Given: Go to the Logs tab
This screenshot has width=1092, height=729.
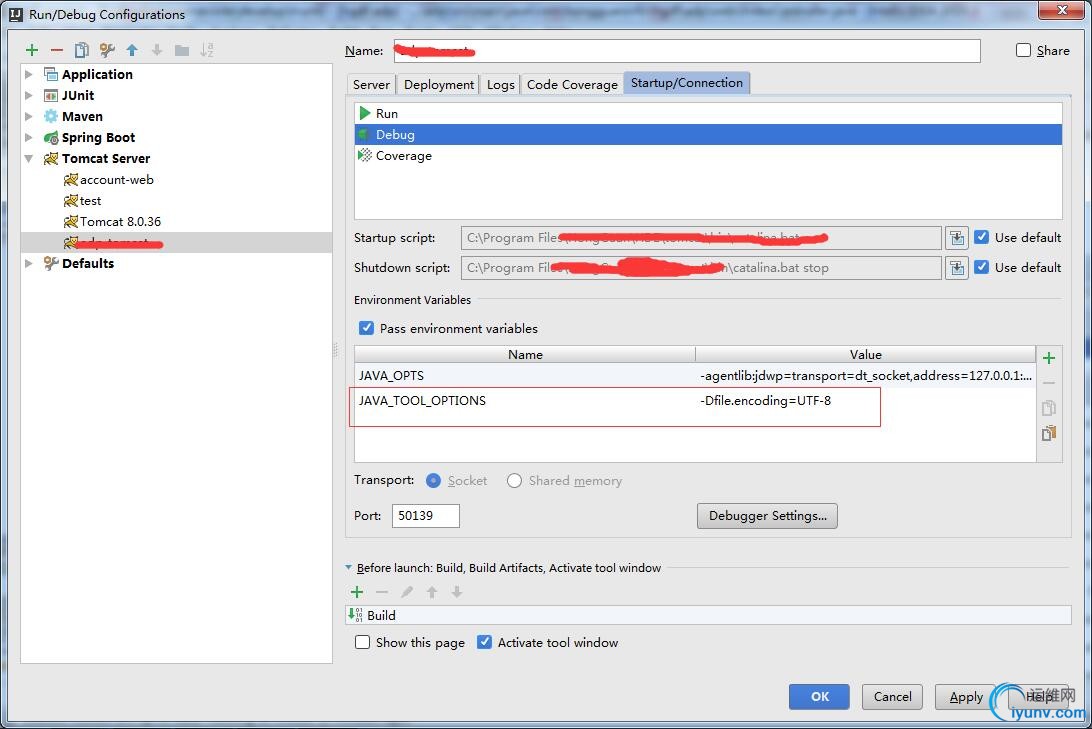Looking at the screenshot, I should 501,84.
